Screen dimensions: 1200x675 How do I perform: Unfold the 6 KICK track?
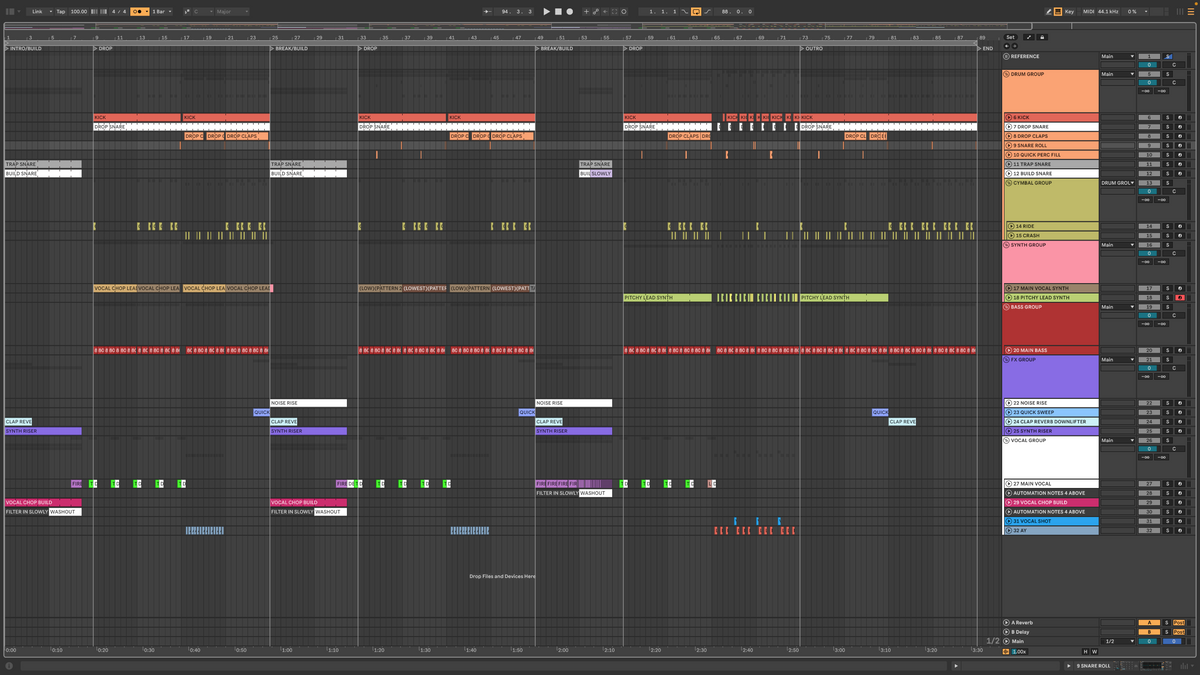click(x=1010, y=117)
